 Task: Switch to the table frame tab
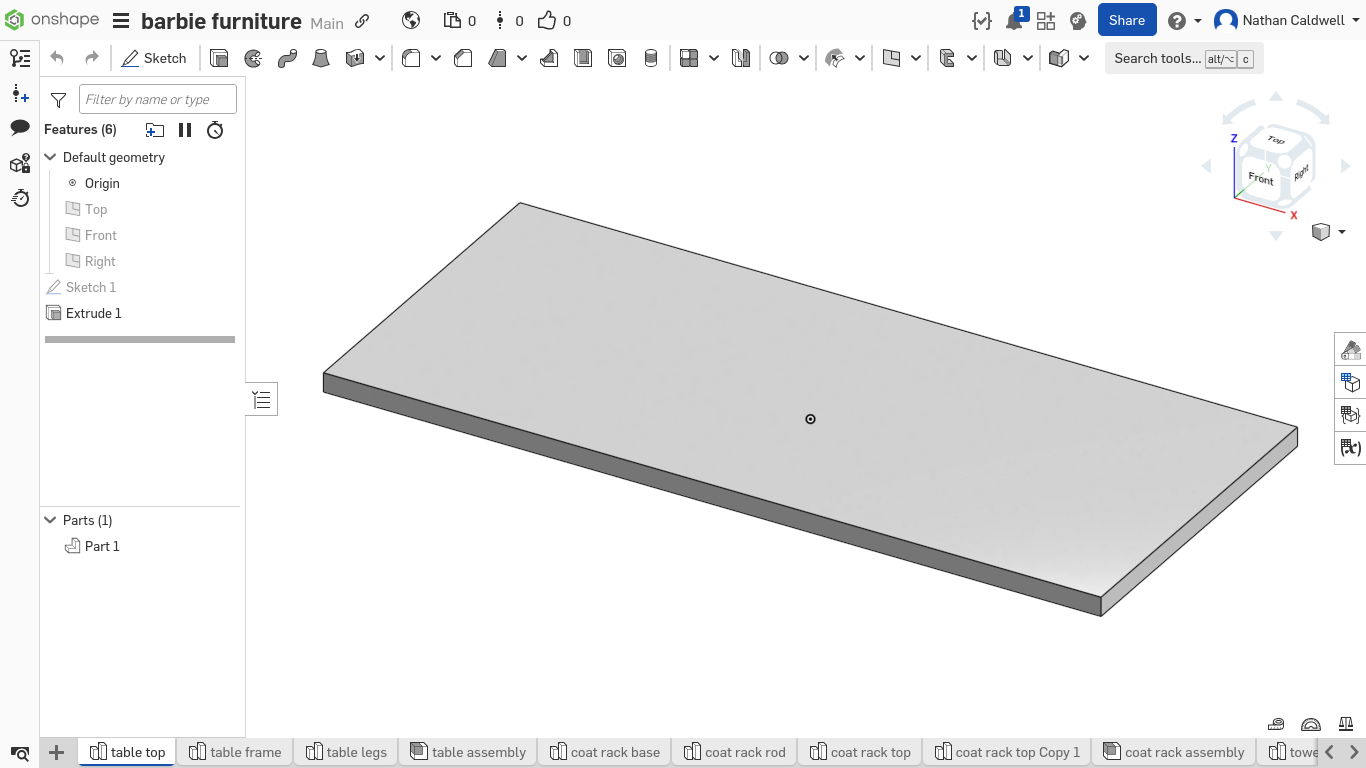pos(236,752)
